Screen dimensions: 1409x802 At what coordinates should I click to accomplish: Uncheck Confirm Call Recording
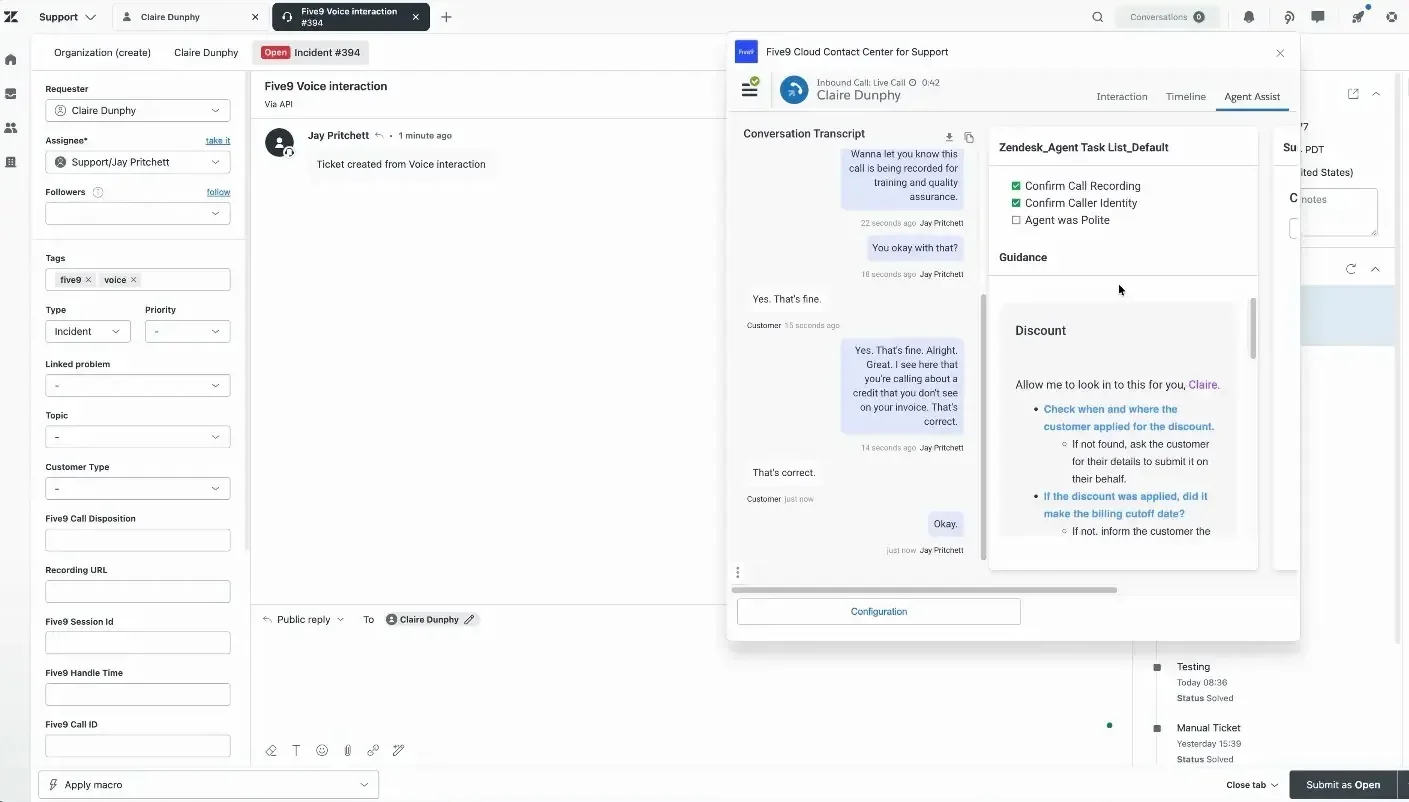point(1016,186)
